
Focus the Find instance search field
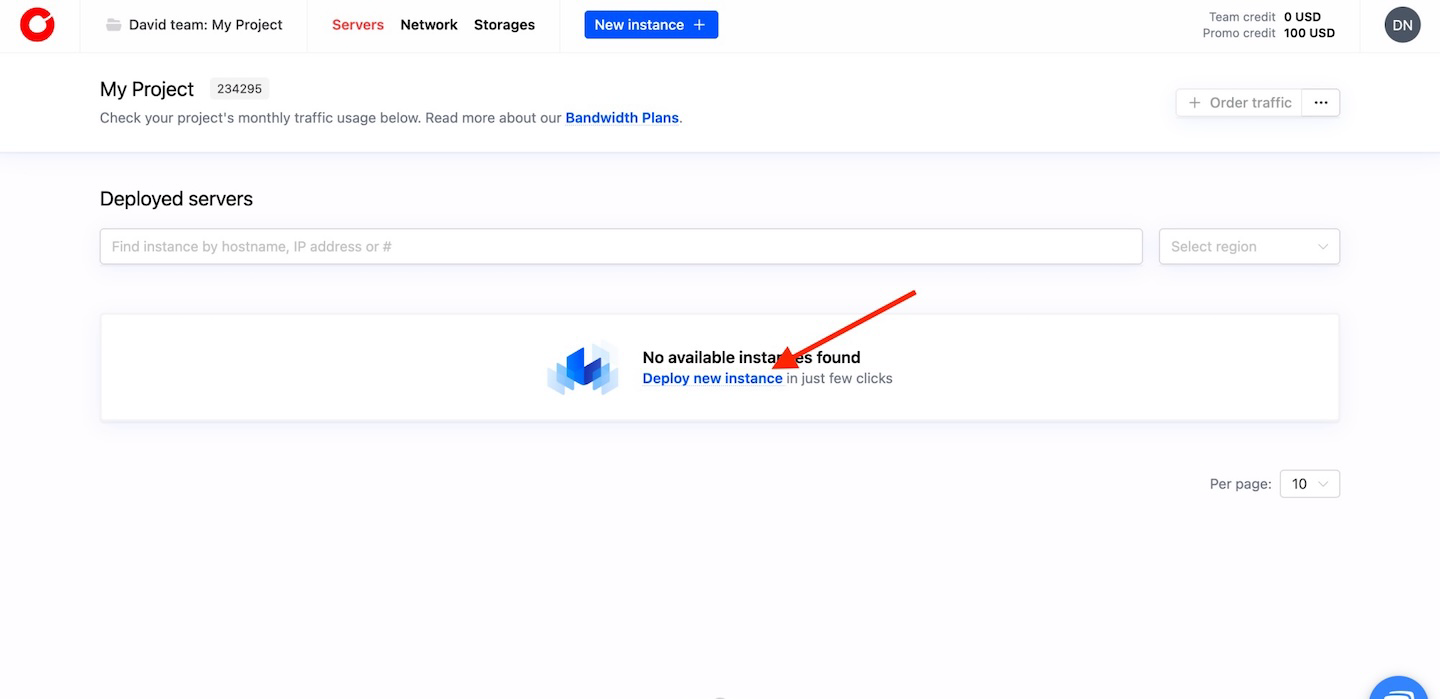[620, 247]
